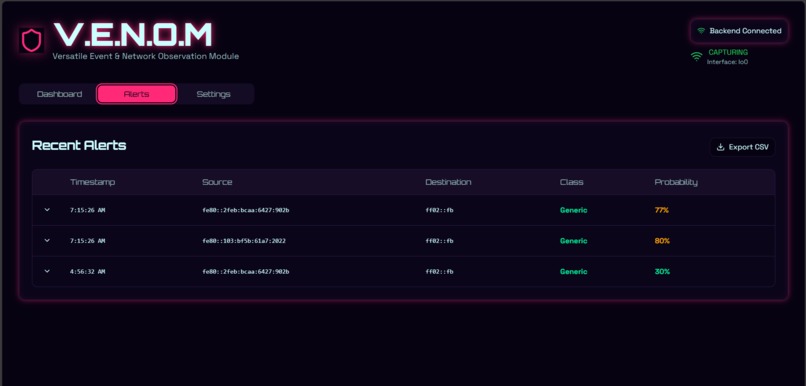This screenshot has height=386, width=806.
Task: Click the Generic class in the 77% row
Action: pyautogui.click(x=573, y=210)
